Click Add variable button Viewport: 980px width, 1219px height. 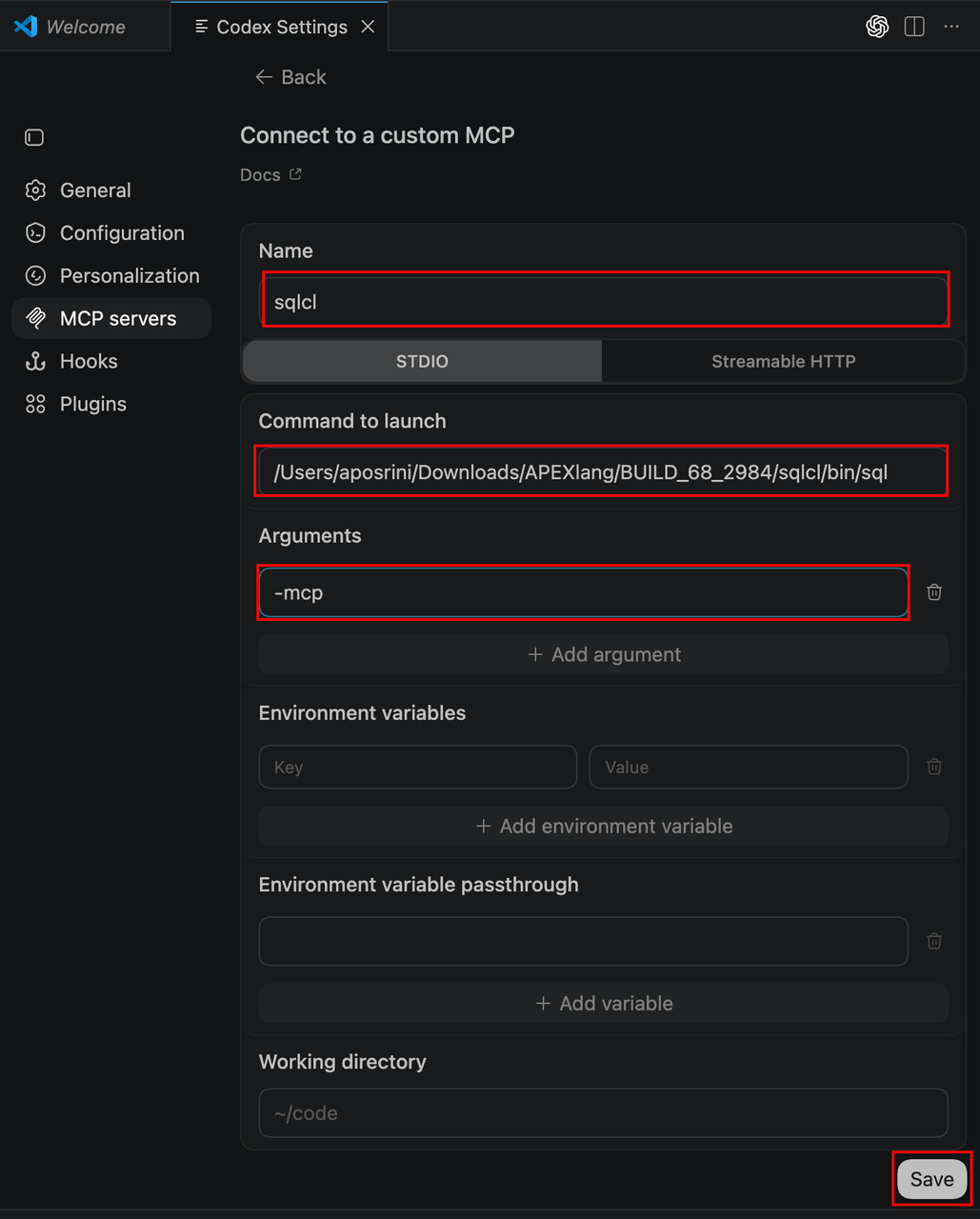(x=604, y=1003)
